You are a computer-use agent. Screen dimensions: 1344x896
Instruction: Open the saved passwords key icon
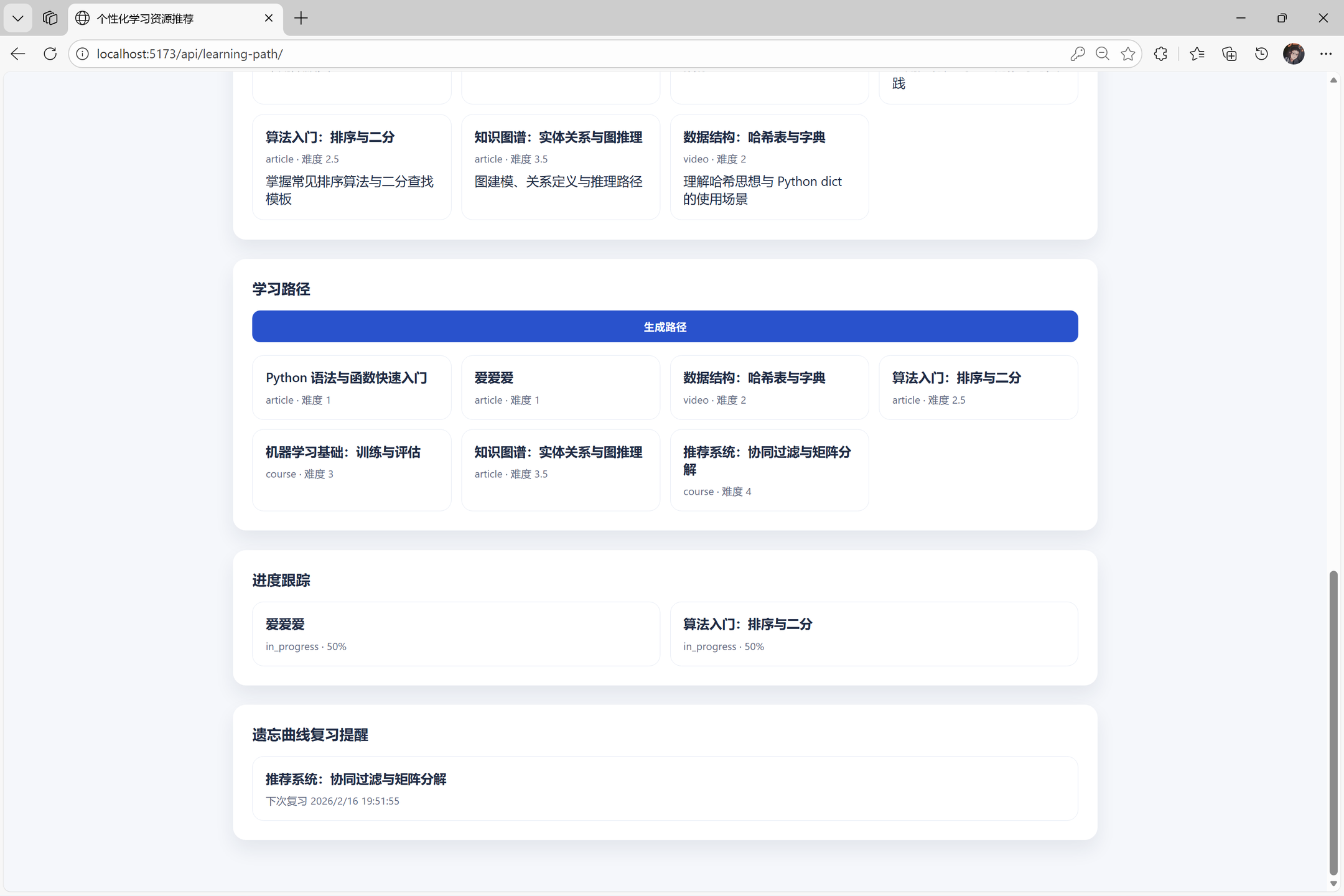[x=1077, y=54]
